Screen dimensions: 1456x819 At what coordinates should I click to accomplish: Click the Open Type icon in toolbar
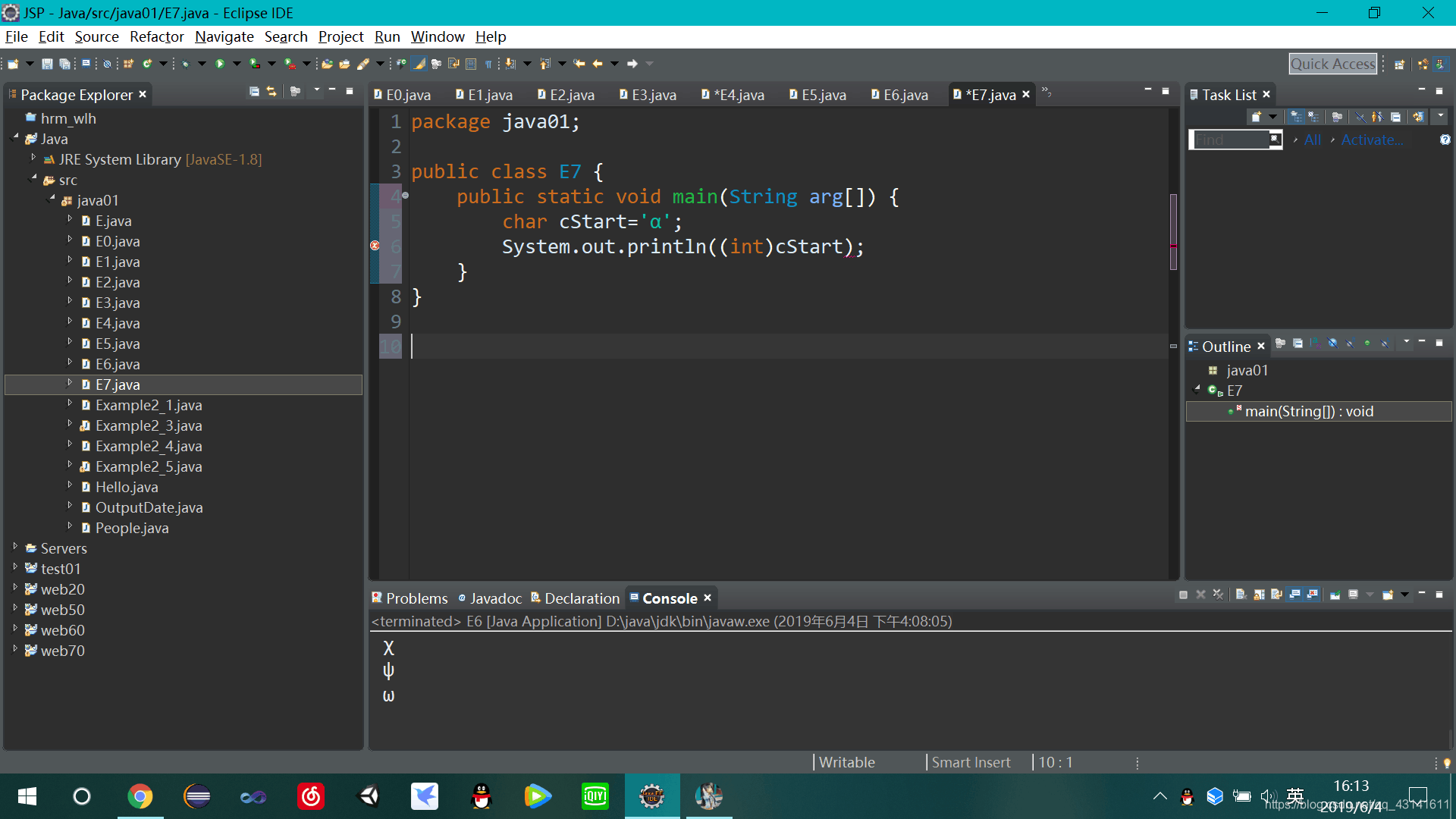coord(327,64)
